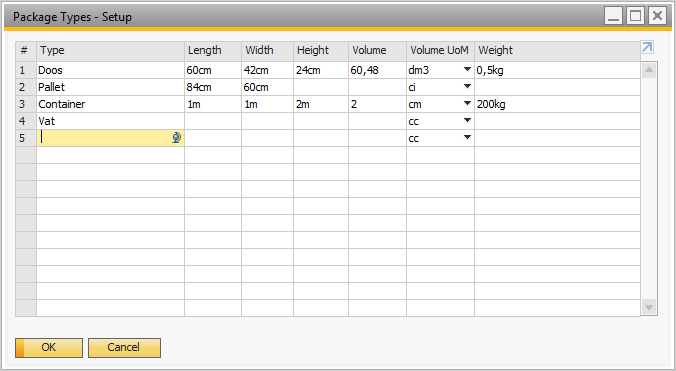Click the scroll up arrow of the table
Image resolution: width=676 pixels, height=371 pixels.
(x=649, y=70)
